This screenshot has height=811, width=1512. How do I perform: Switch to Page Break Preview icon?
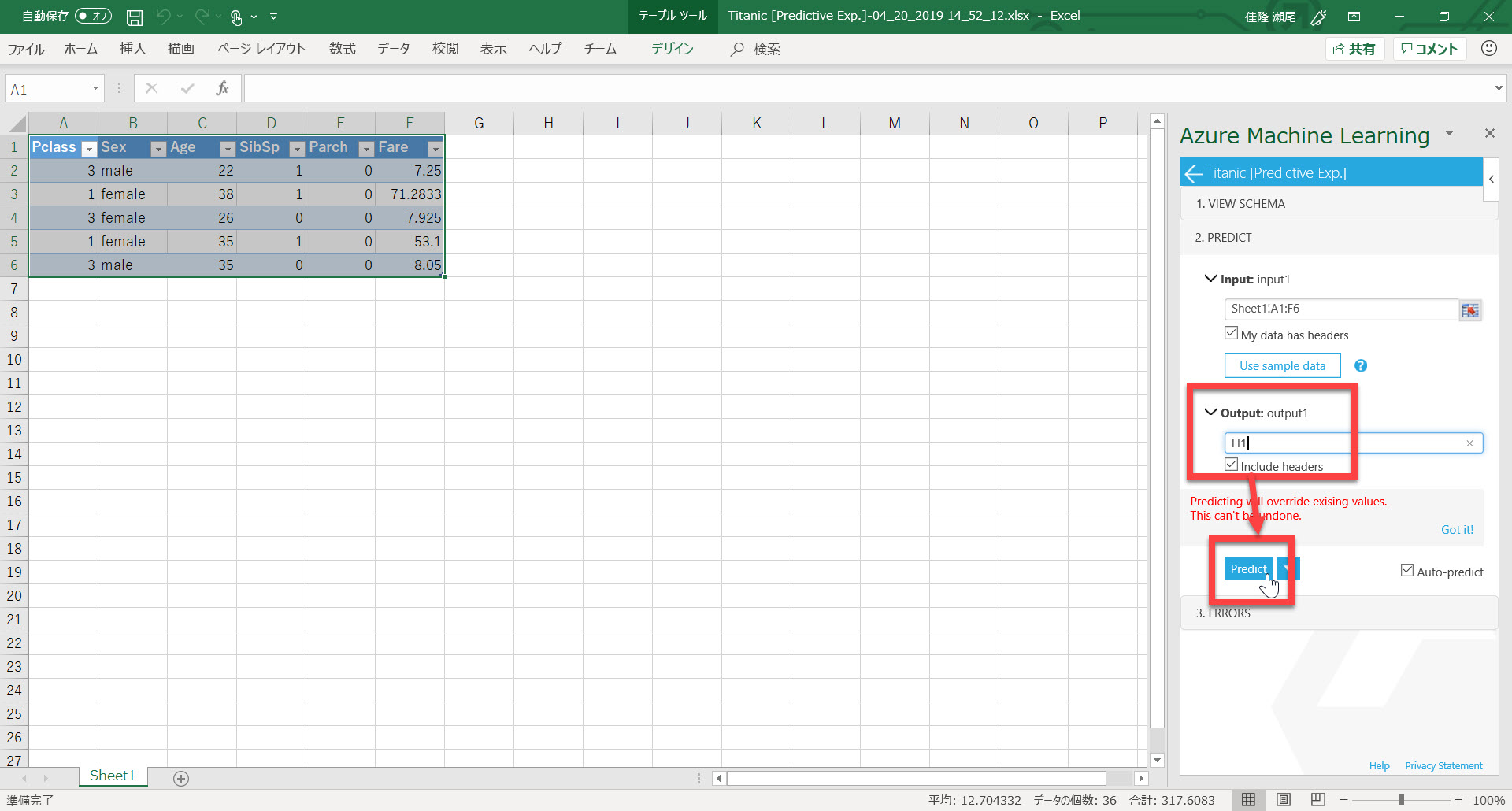pyautogui.click(x=1318, y=800)
